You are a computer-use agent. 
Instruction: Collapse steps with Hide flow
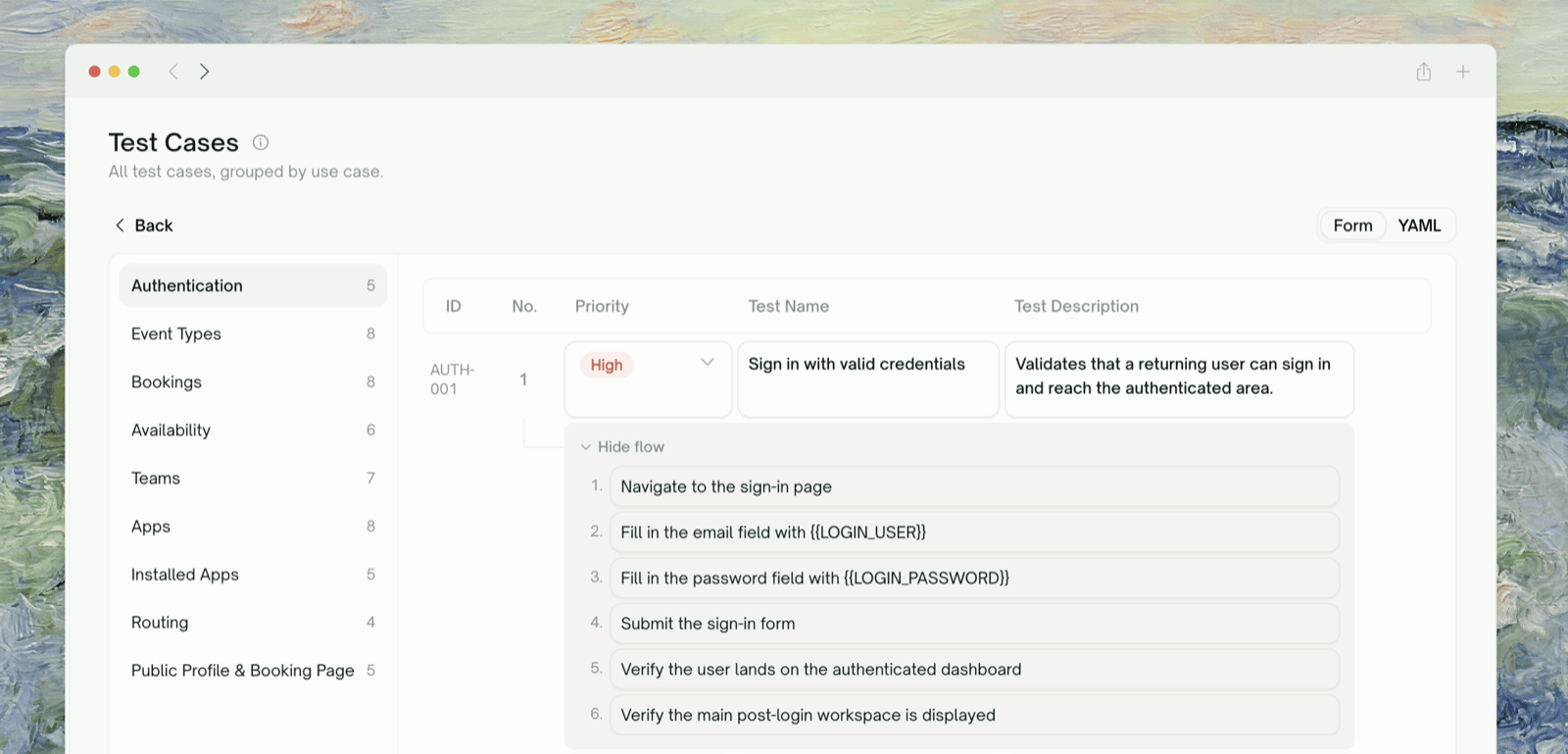point(623,447)
